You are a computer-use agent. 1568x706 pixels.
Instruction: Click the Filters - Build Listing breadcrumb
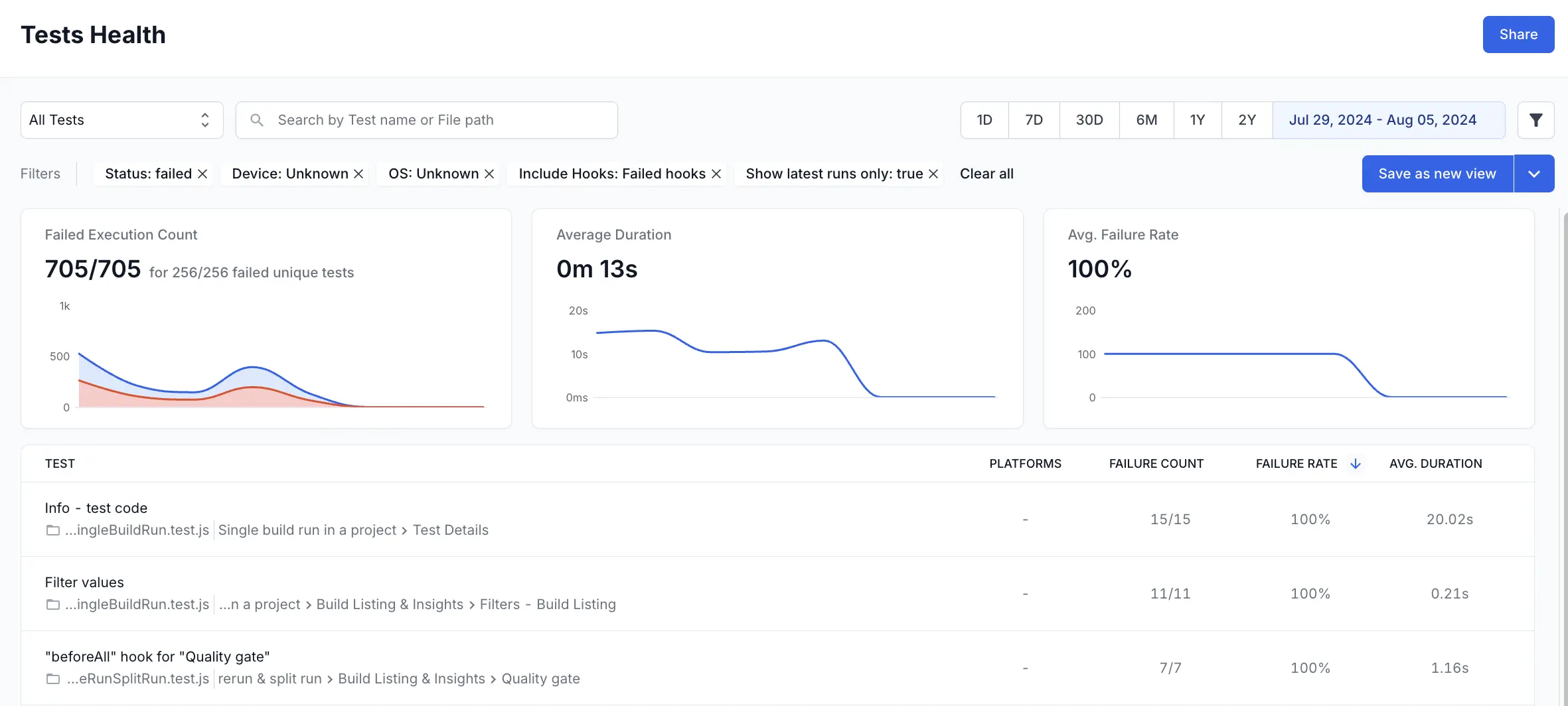click(x=548, y=604)
